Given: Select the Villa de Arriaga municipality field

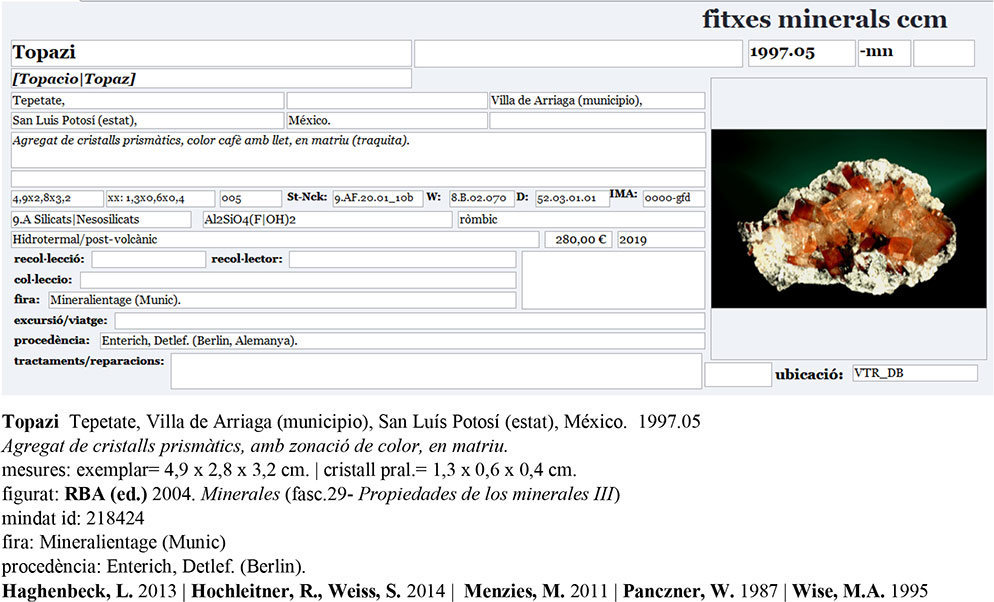Looking at the screenshot, I should [x=596, y=100].
